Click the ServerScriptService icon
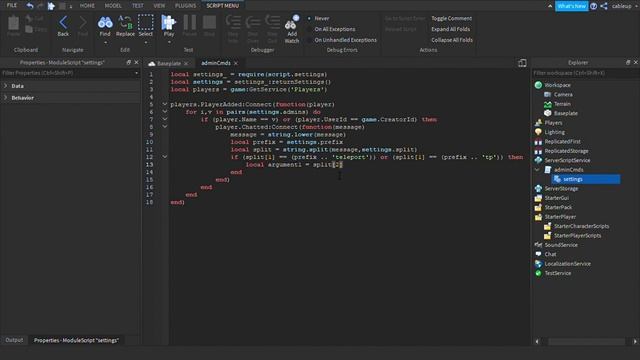This screenshot has height=360, width=640. point(538,160)
